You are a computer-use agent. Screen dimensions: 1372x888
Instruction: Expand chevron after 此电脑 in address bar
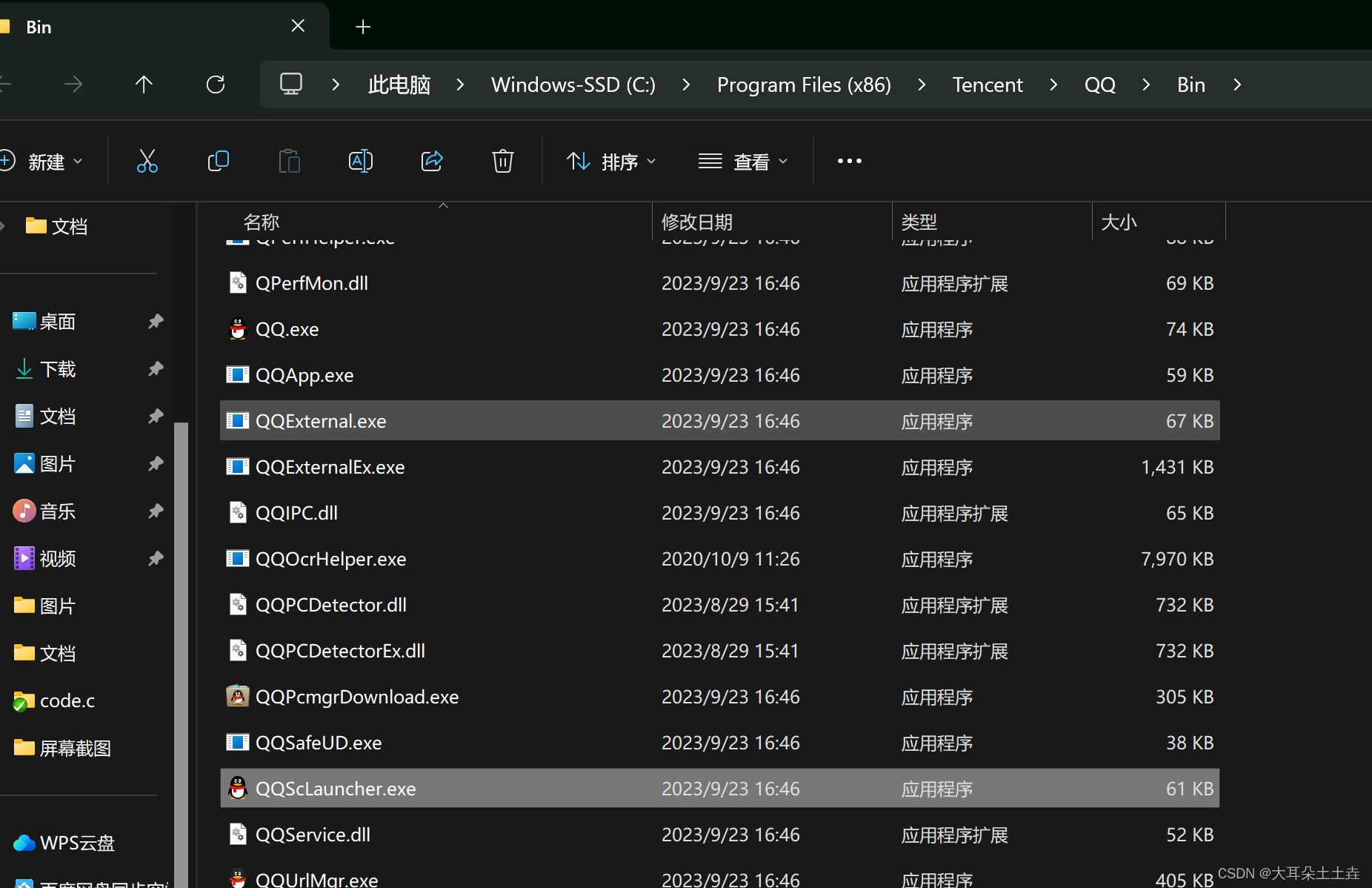(461, 85)
